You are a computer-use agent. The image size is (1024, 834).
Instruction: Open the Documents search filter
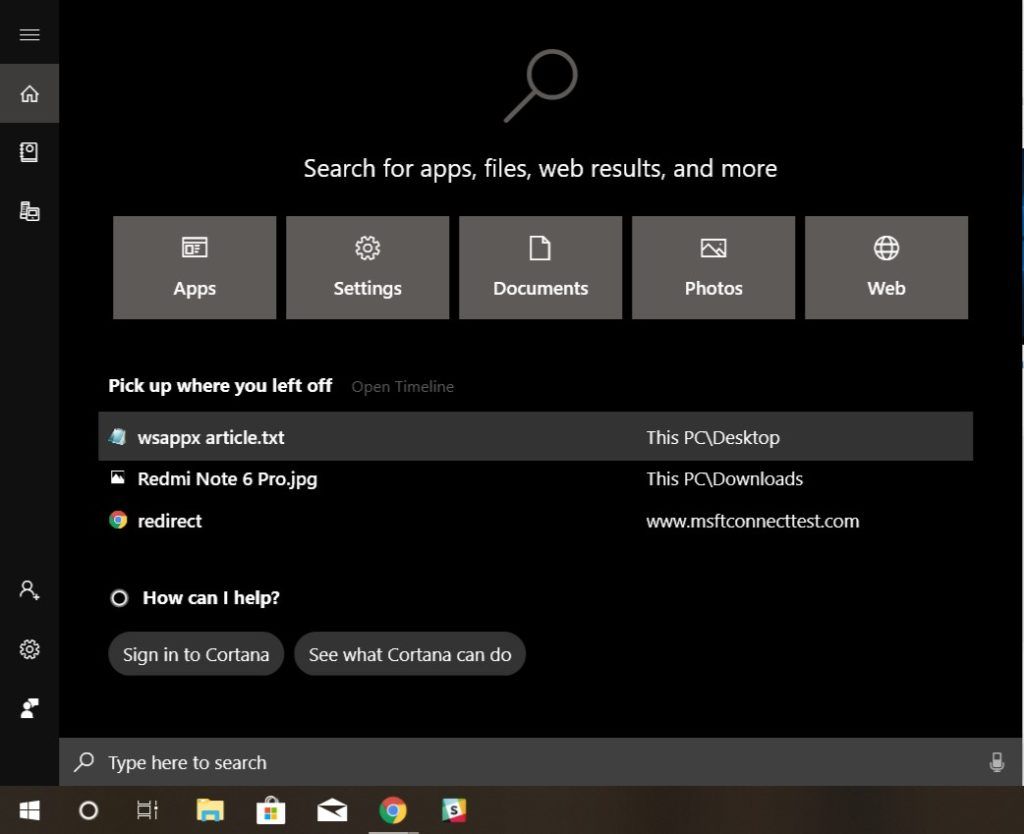pos(540,267)
